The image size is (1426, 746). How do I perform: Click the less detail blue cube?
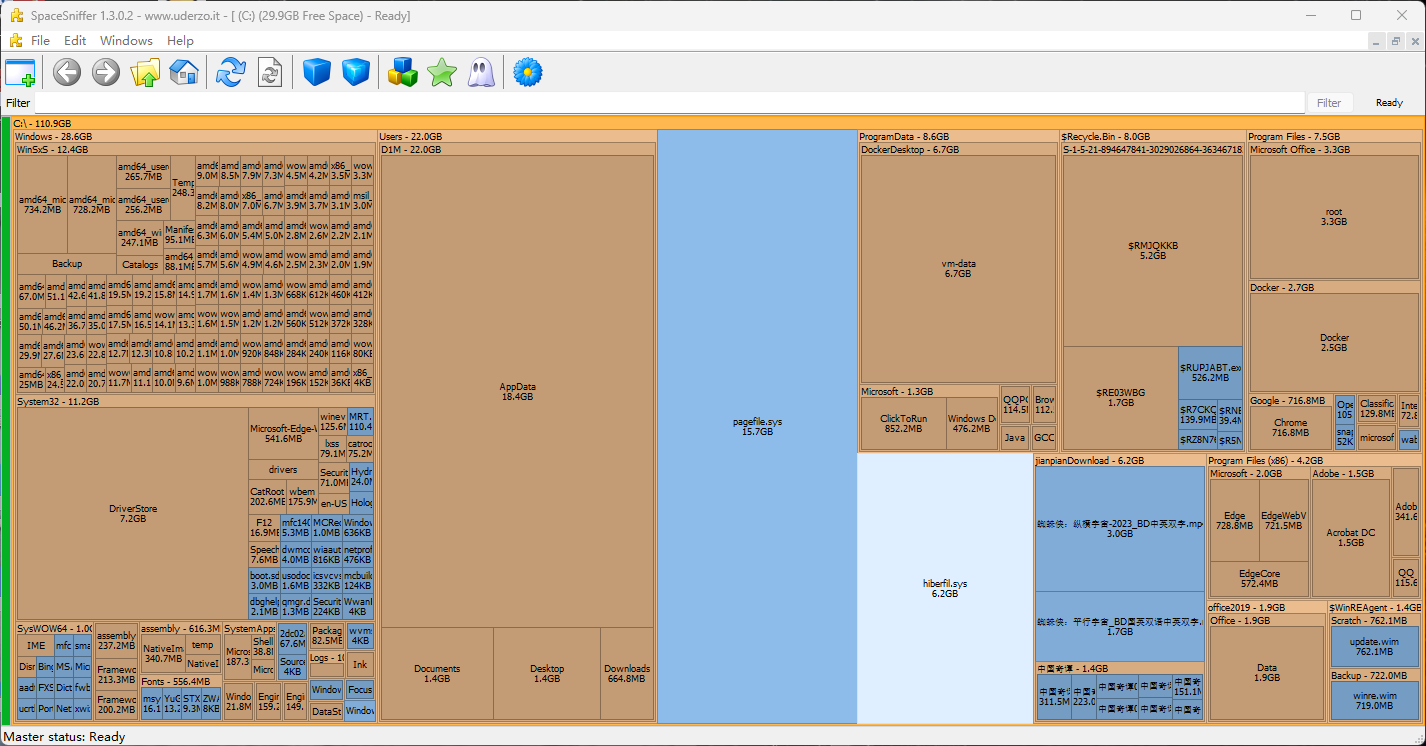(x=317, y=73)
